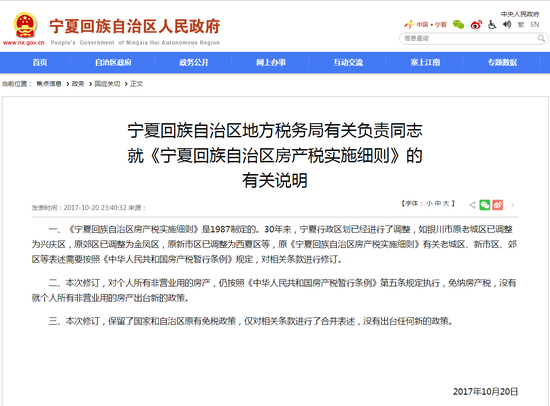The width and height of the screenshot is (550, 406).
Task: Open the 专题数据 menu tab
Action: click(502, 62)
